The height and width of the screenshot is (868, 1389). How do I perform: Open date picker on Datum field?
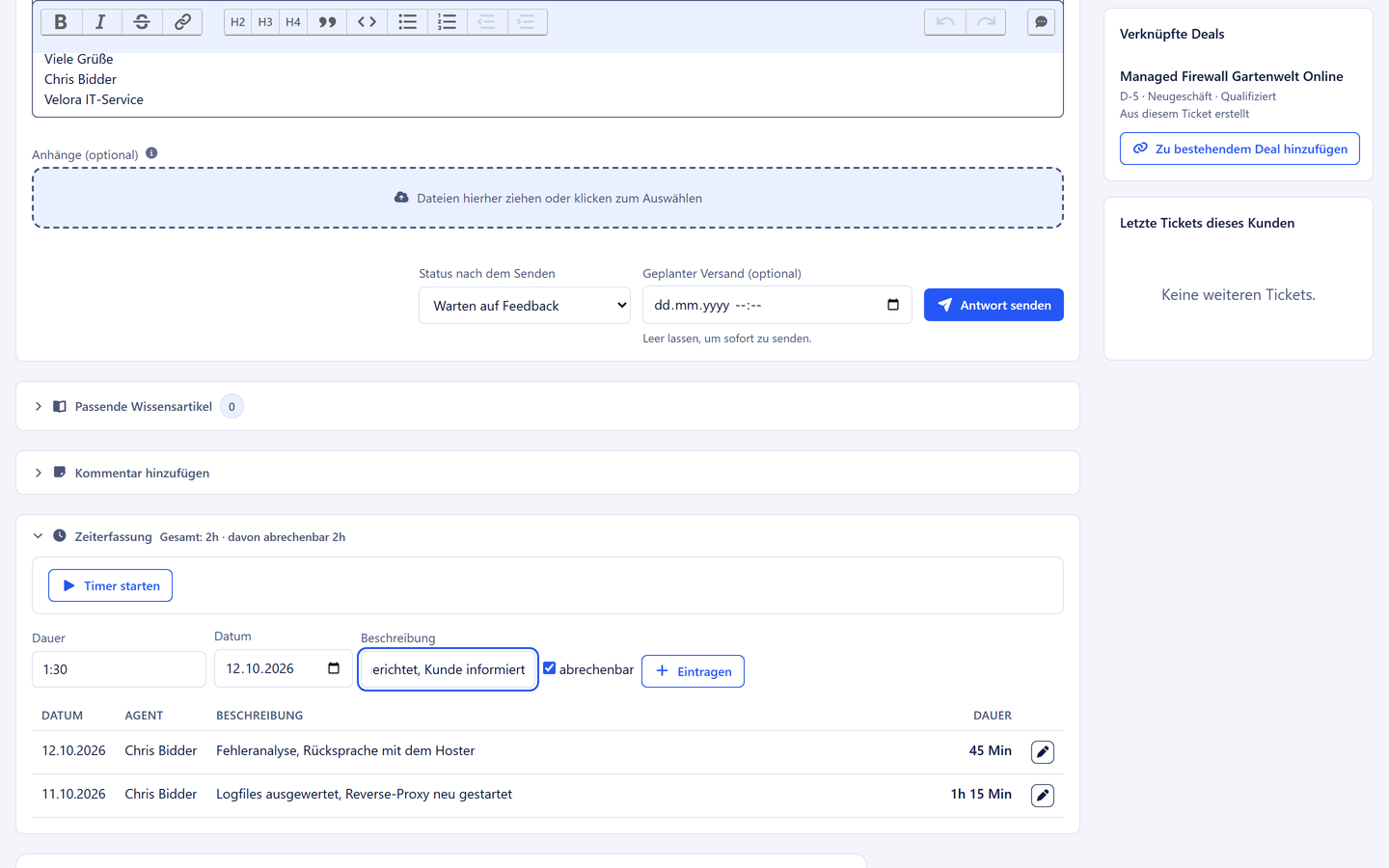[x=334, y=668]
